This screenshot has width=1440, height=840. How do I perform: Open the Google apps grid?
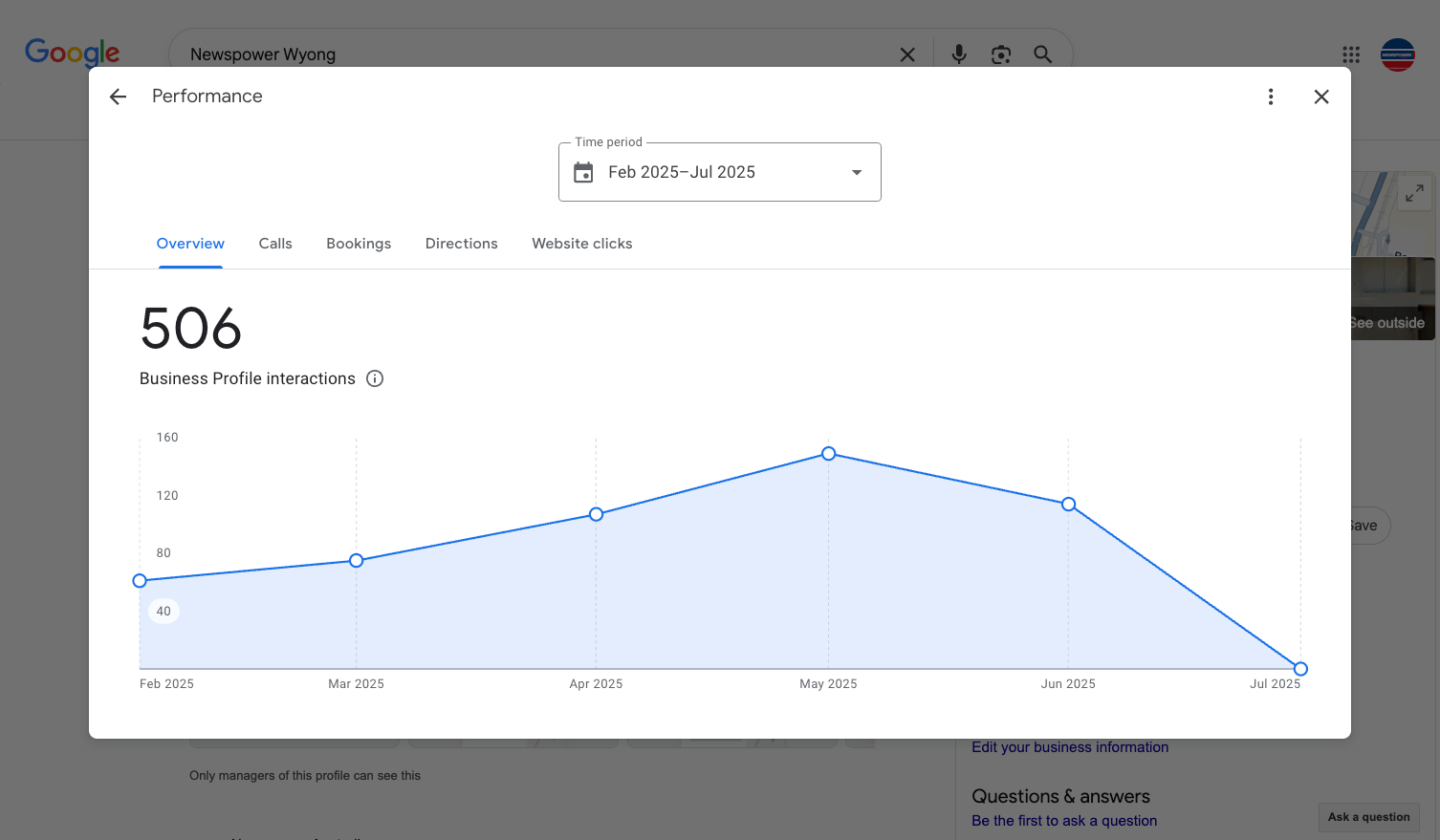[x=1351, y=54]
